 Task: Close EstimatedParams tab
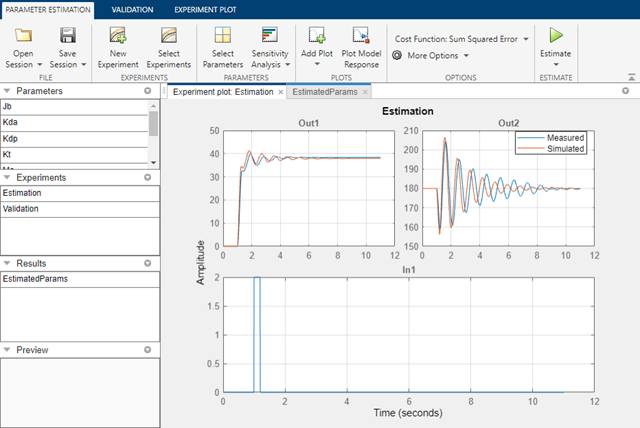365,92
